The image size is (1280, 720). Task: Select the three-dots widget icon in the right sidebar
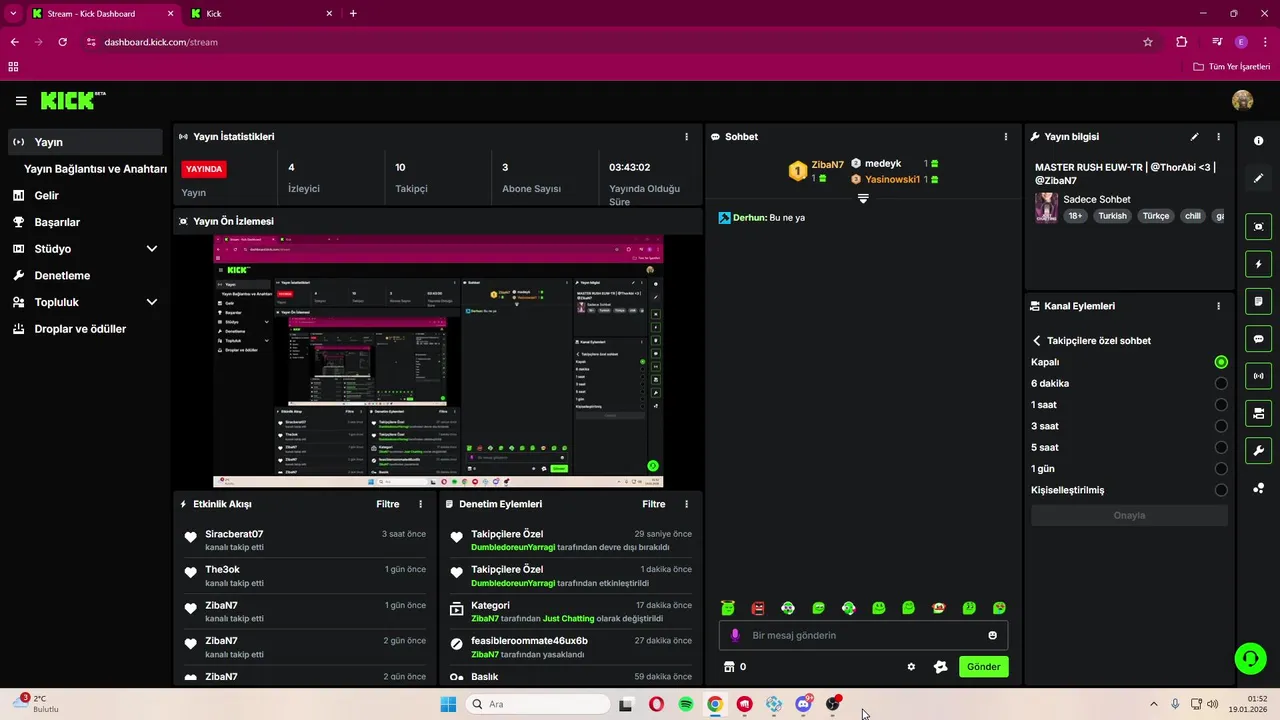[x=1258, y=488]
